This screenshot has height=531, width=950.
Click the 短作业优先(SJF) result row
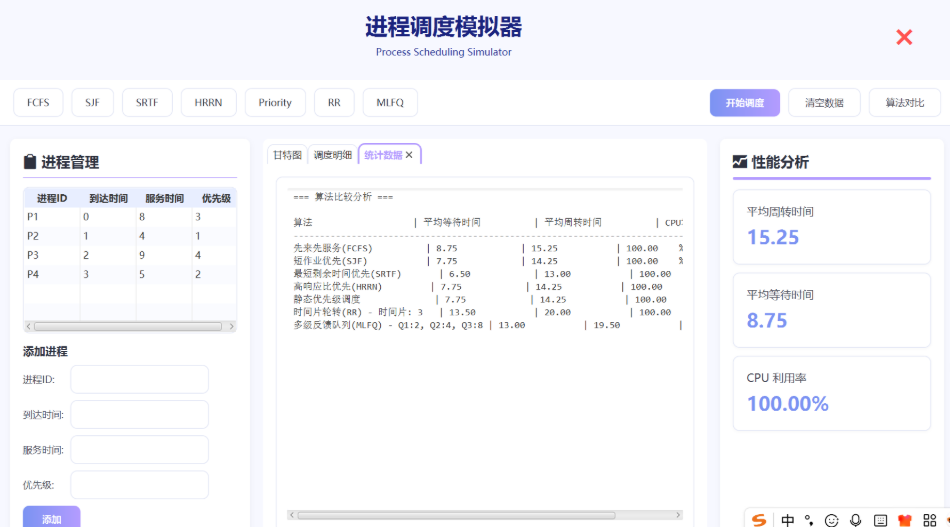pyautogui.click(x=488, y=261)
